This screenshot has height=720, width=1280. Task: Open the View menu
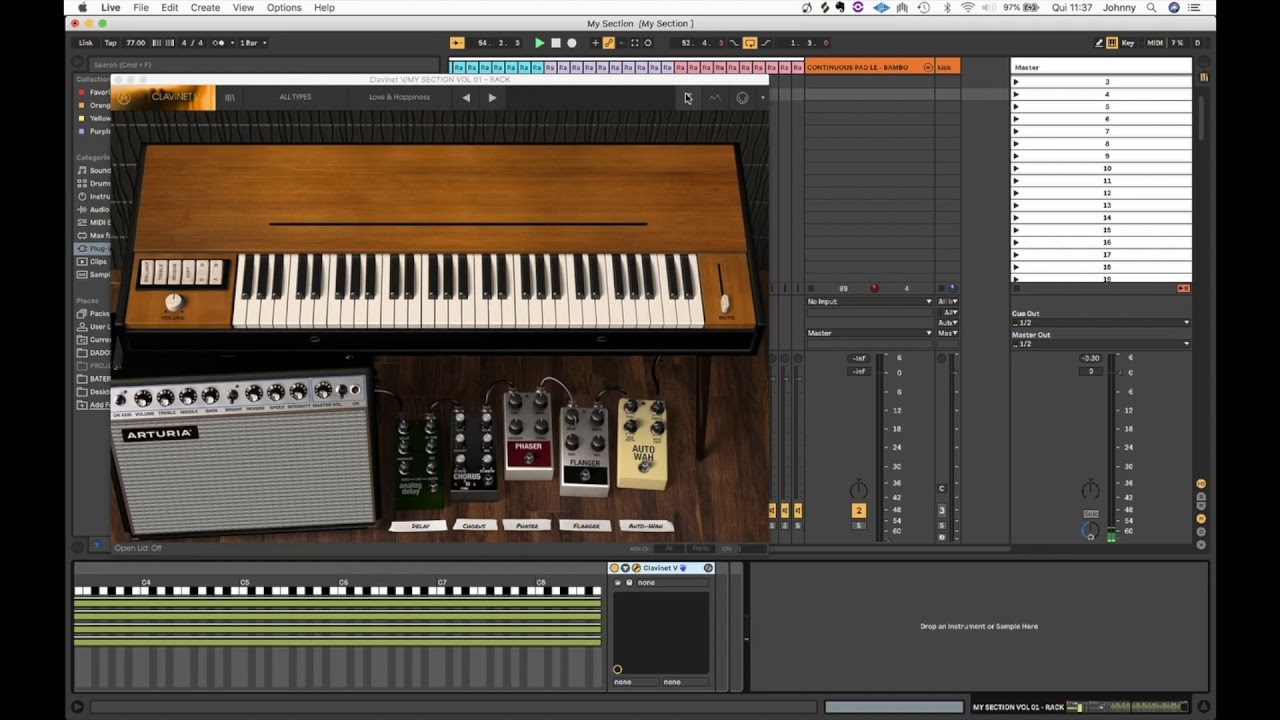point(243,8)
